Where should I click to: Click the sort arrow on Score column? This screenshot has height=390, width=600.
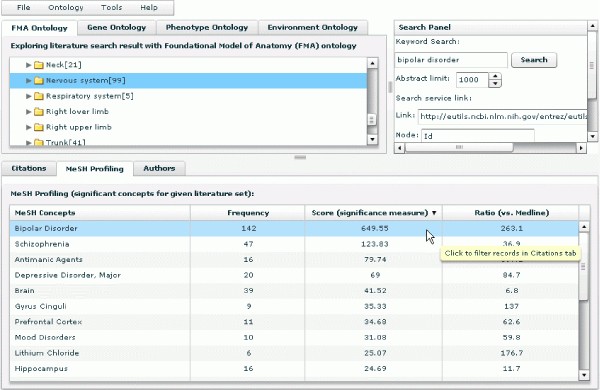tap(434, 213)
